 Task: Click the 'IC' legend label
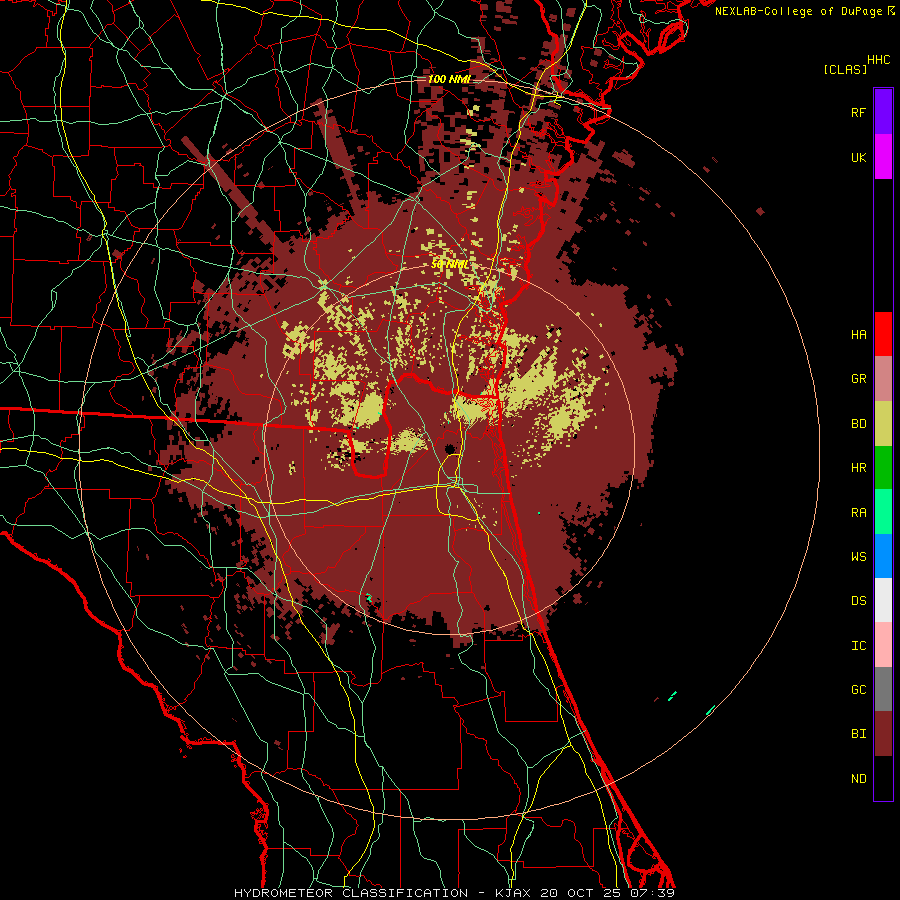tap(858, 646)
